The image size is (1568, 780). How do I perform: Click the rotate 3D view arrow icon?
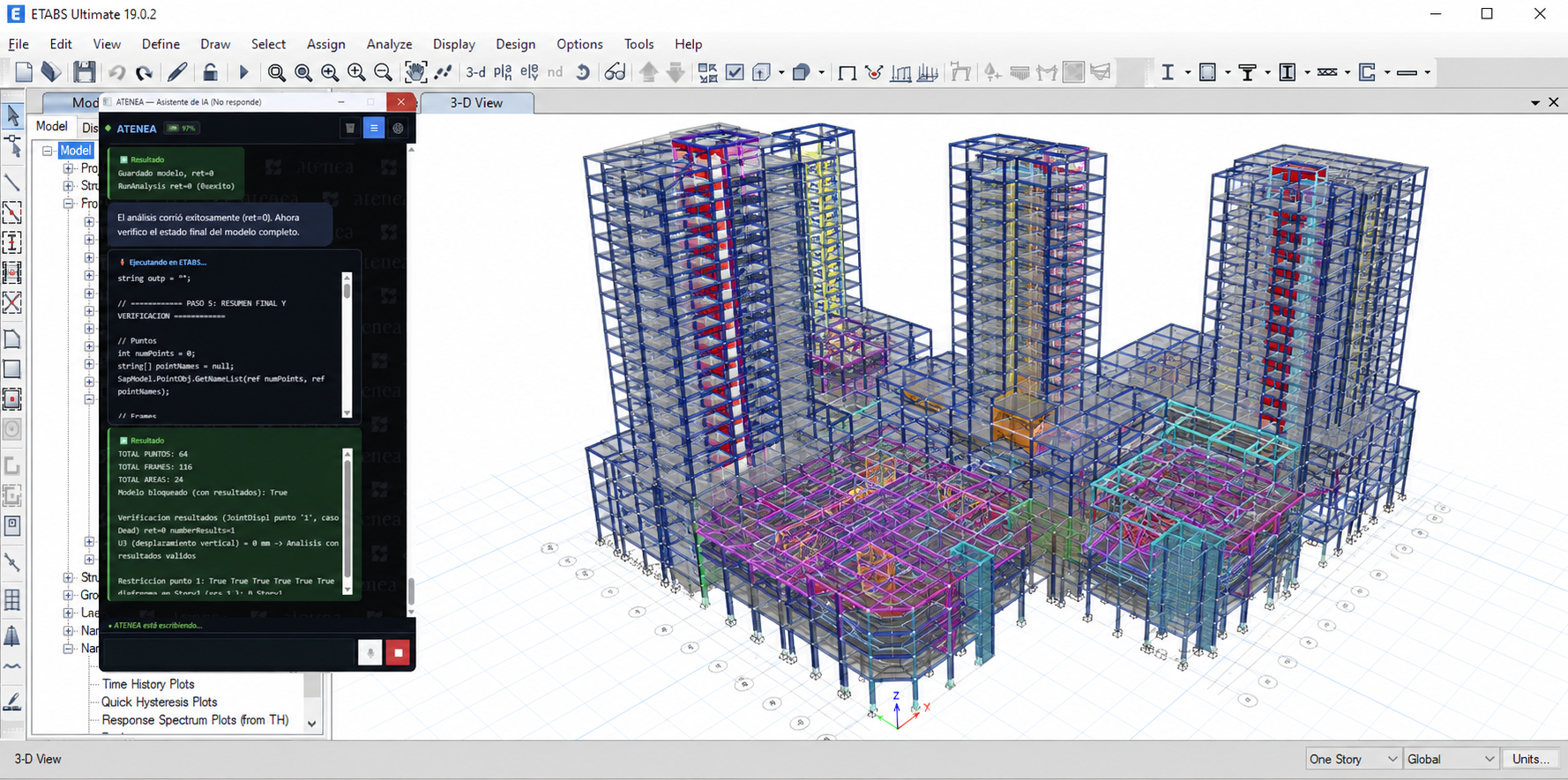[582, 72]
